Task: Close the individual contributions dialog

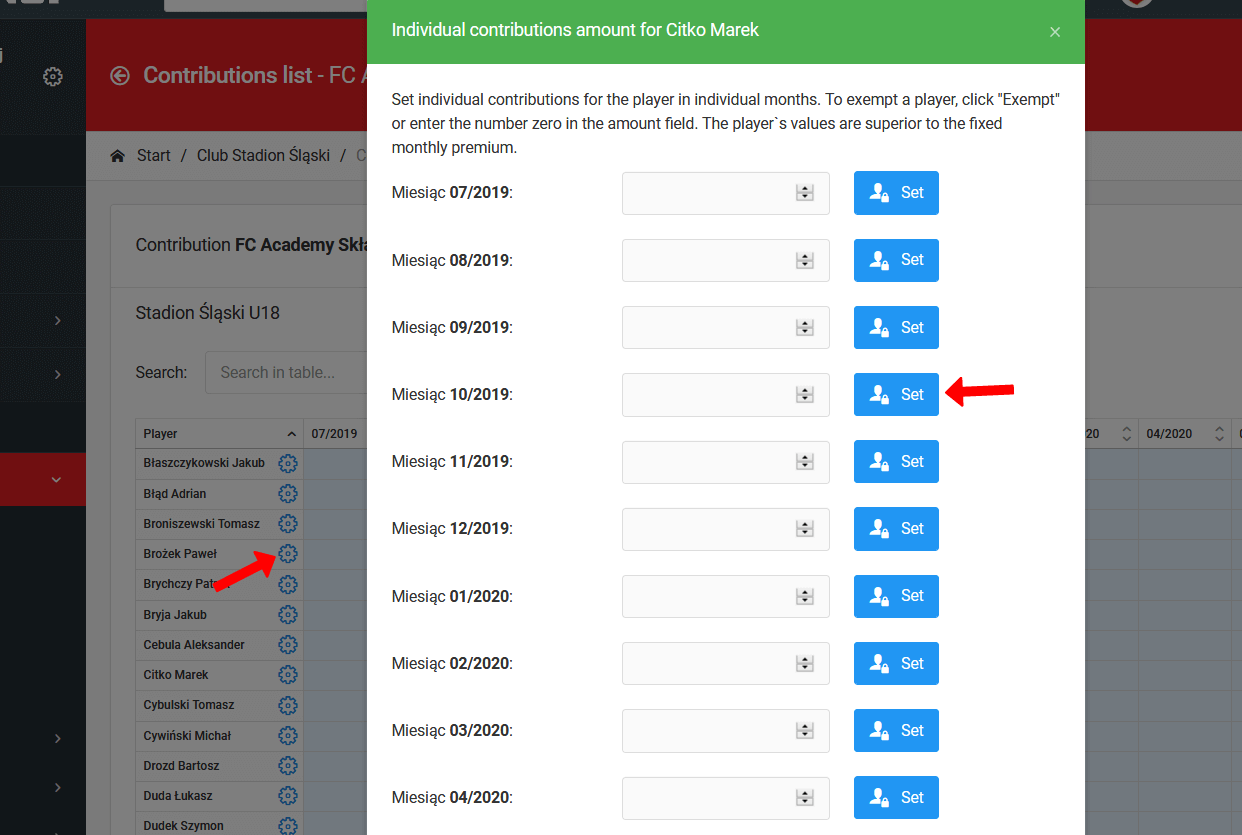Action: click(1054, 32)
